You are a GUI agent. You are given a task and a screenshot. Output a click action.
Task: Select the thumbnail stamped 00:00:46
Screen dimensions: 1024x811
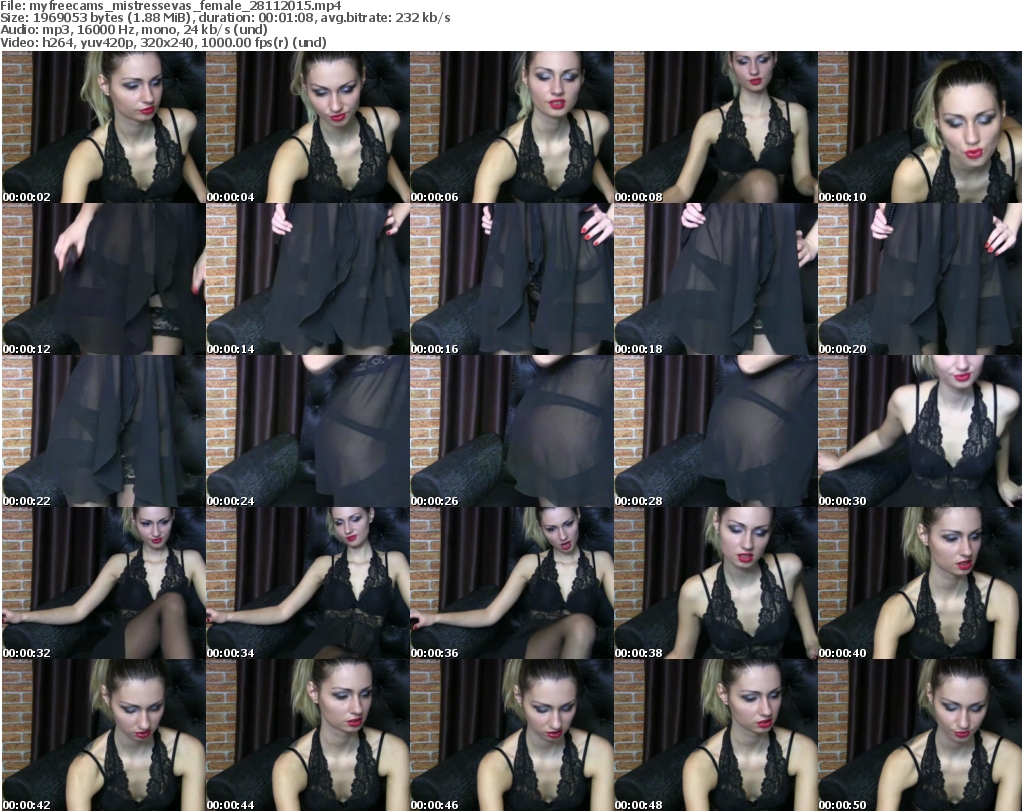[511, 735]
